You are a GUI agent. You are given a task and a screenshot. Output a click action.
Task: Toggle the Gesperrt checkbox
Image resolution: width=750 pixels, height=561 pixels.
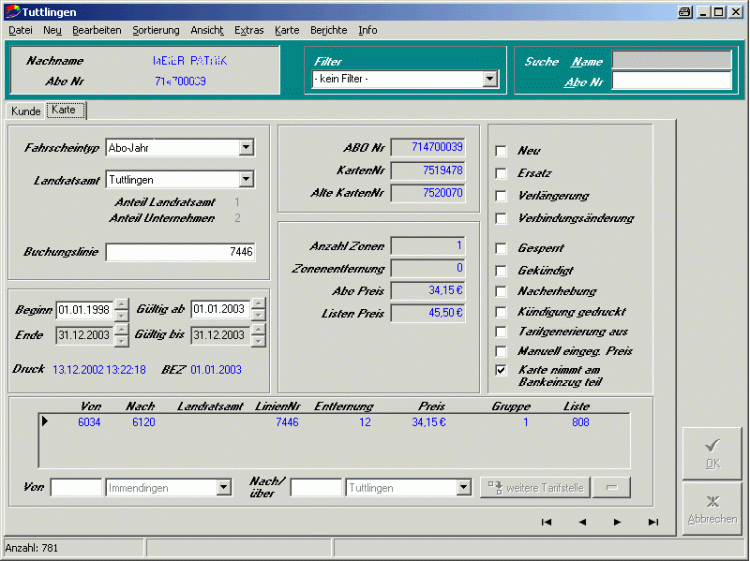point(501,248)
